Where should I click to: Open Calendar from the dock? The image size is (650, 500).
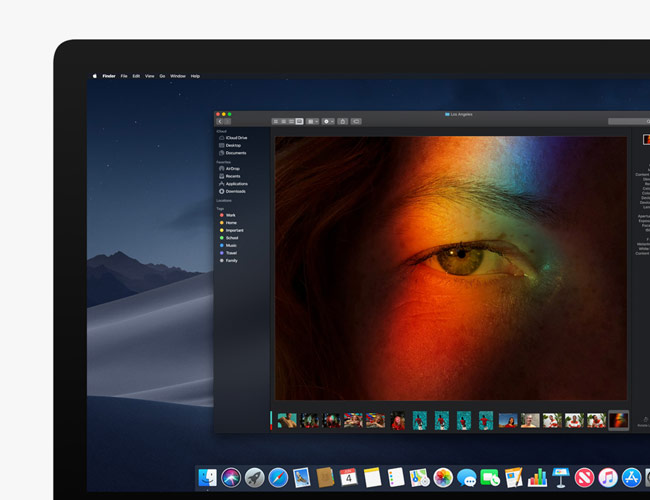click(348, 478)
